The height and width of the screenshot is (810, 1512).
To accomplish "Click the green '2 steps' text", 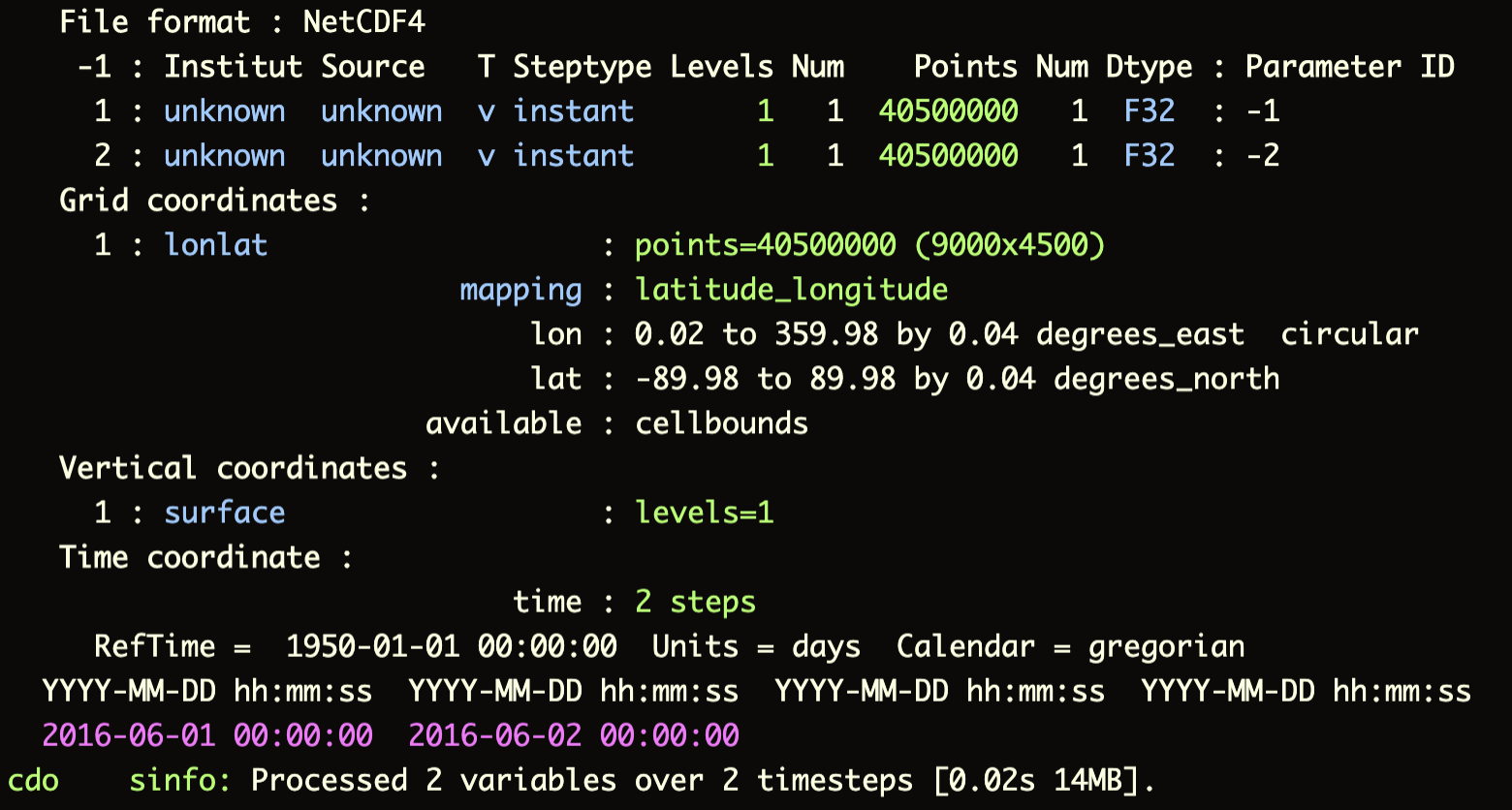I will click(x=695, y=602).
